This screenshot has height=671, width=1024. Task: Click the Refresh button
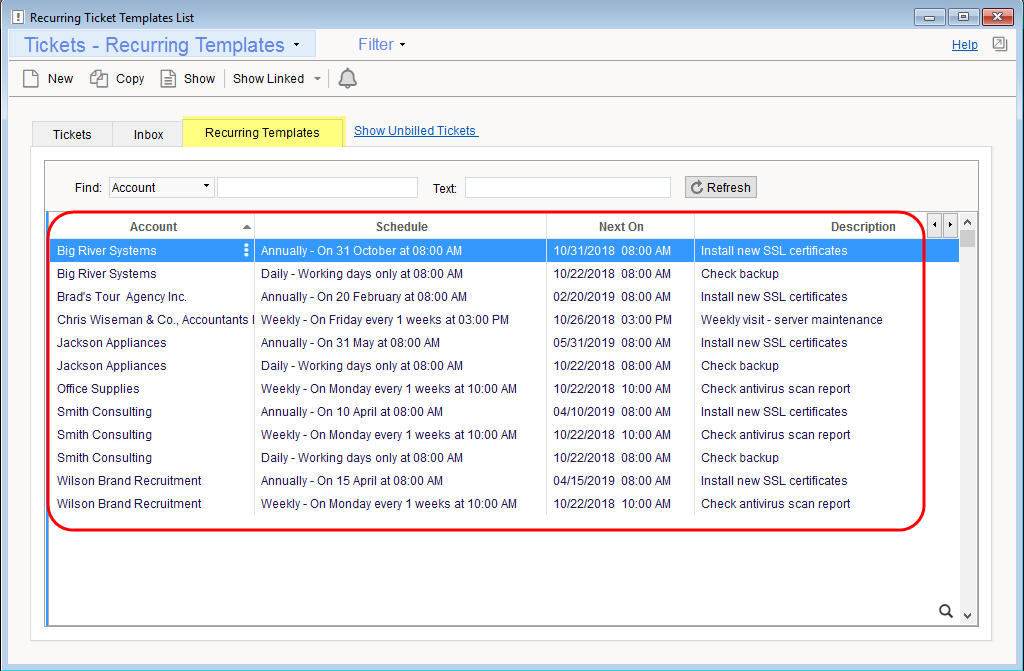[720, 187]
